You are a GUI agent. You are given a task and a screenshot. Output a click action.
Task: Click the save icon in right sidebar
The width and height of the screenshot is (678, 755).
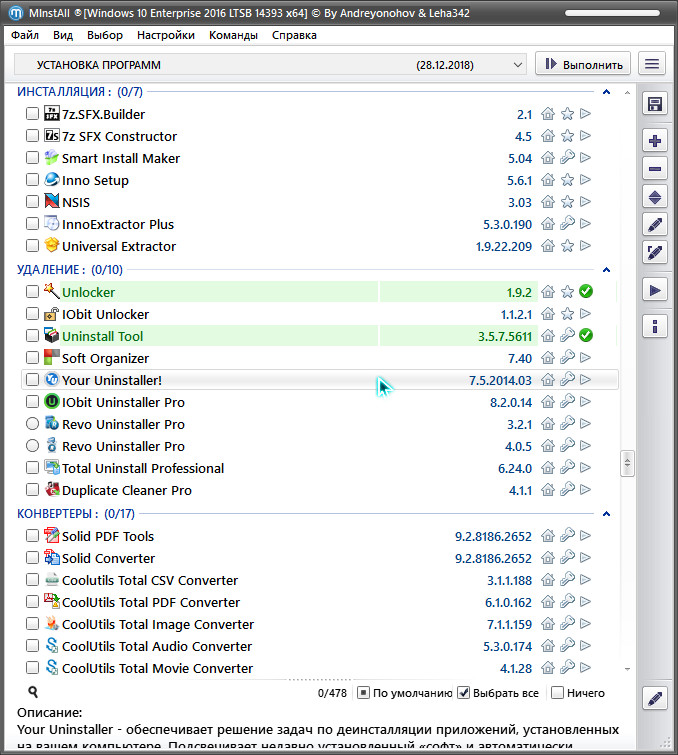click(x=655, y=105)
